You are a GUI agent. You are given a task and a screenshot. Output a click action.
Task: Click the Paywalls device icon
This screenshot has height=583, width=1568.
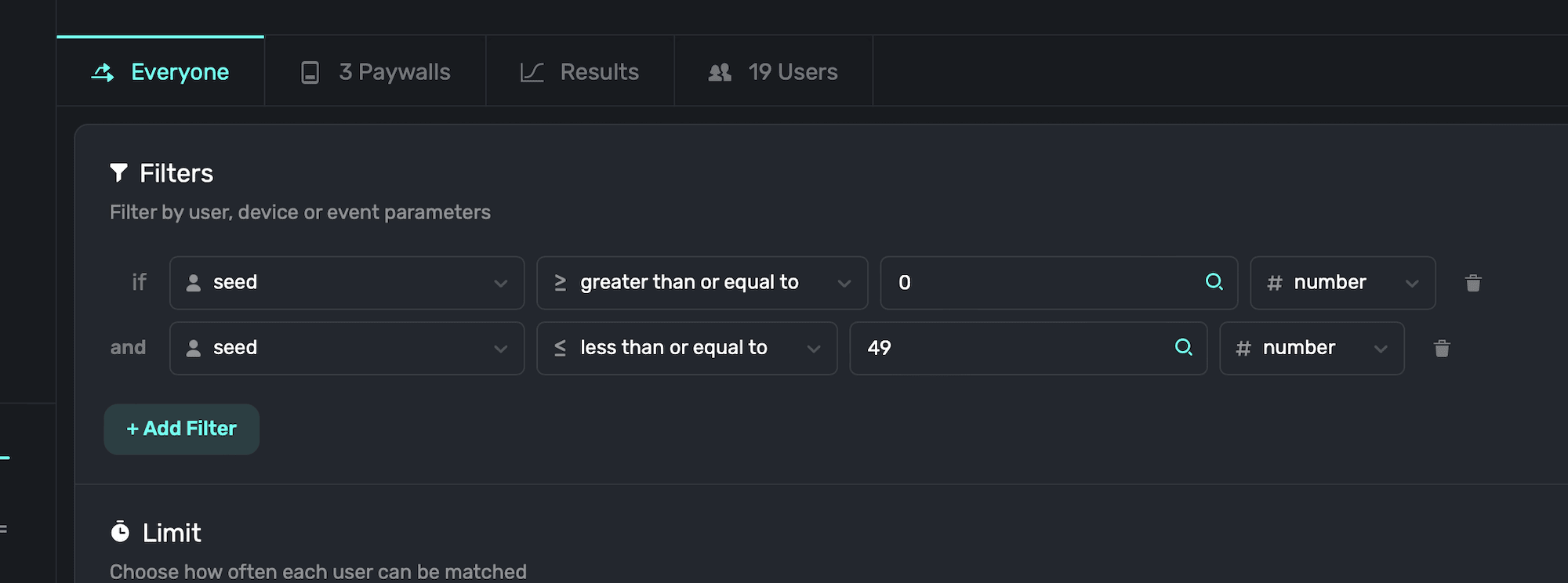tap(310, 73)
